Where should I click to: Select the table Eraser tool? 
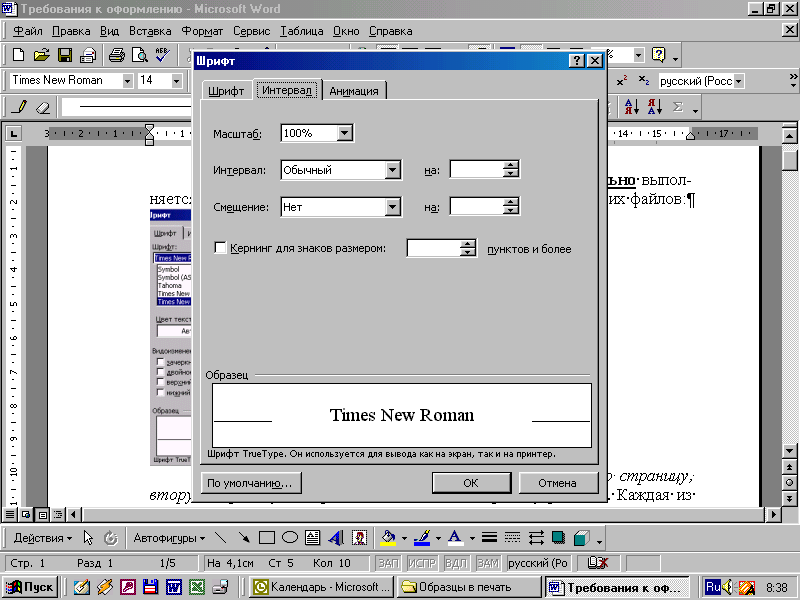43,107
